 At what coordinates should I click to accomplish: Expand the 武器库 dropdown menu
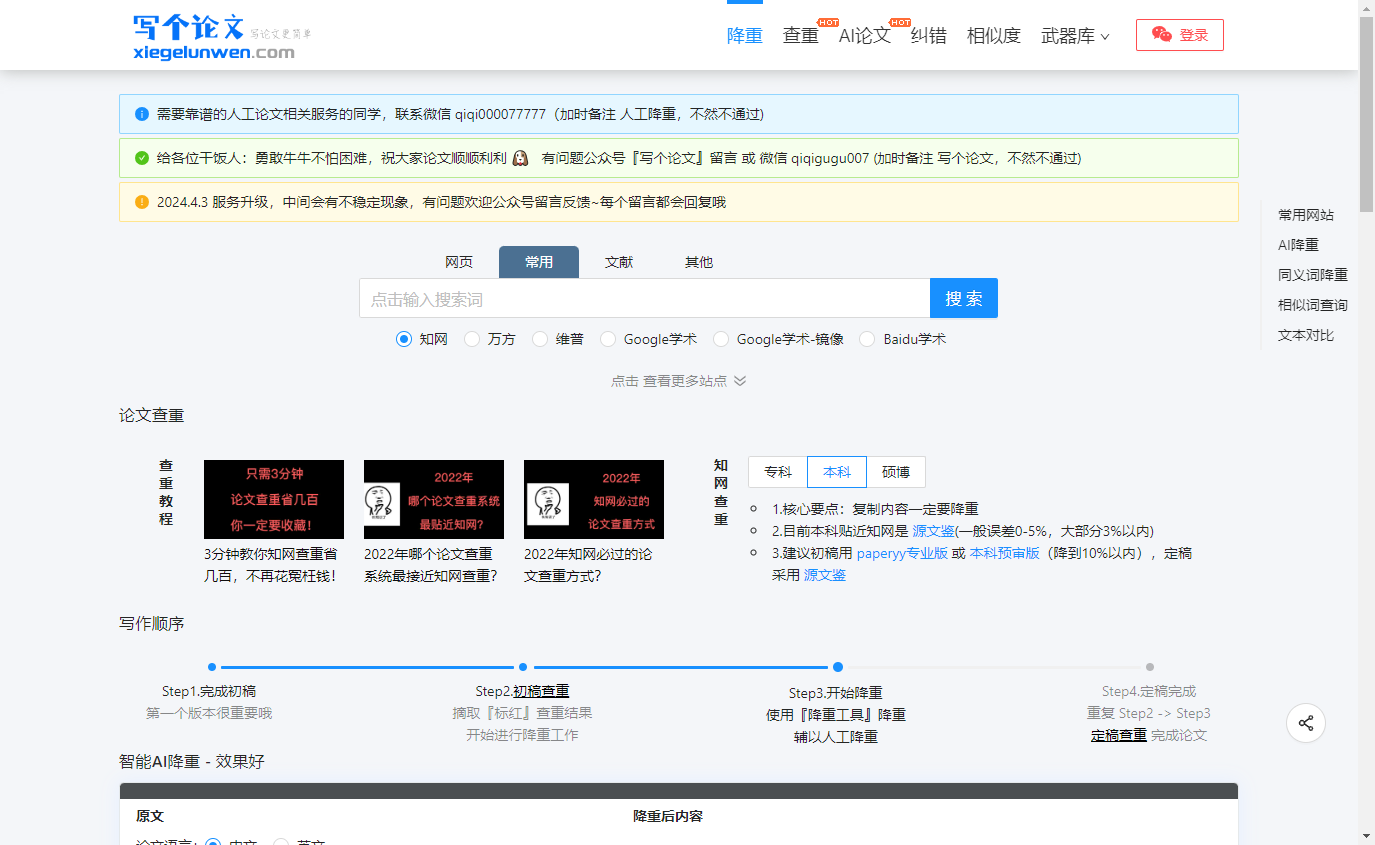tap(1075, 36)
